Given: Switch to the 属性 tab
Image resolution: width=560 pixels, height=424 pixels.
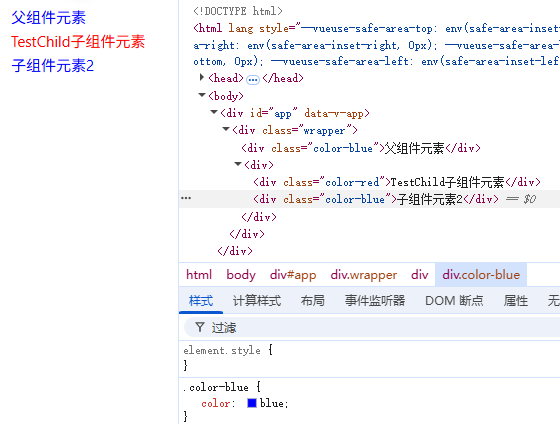Looking at the screenshot, I should [x=516, y=300].
